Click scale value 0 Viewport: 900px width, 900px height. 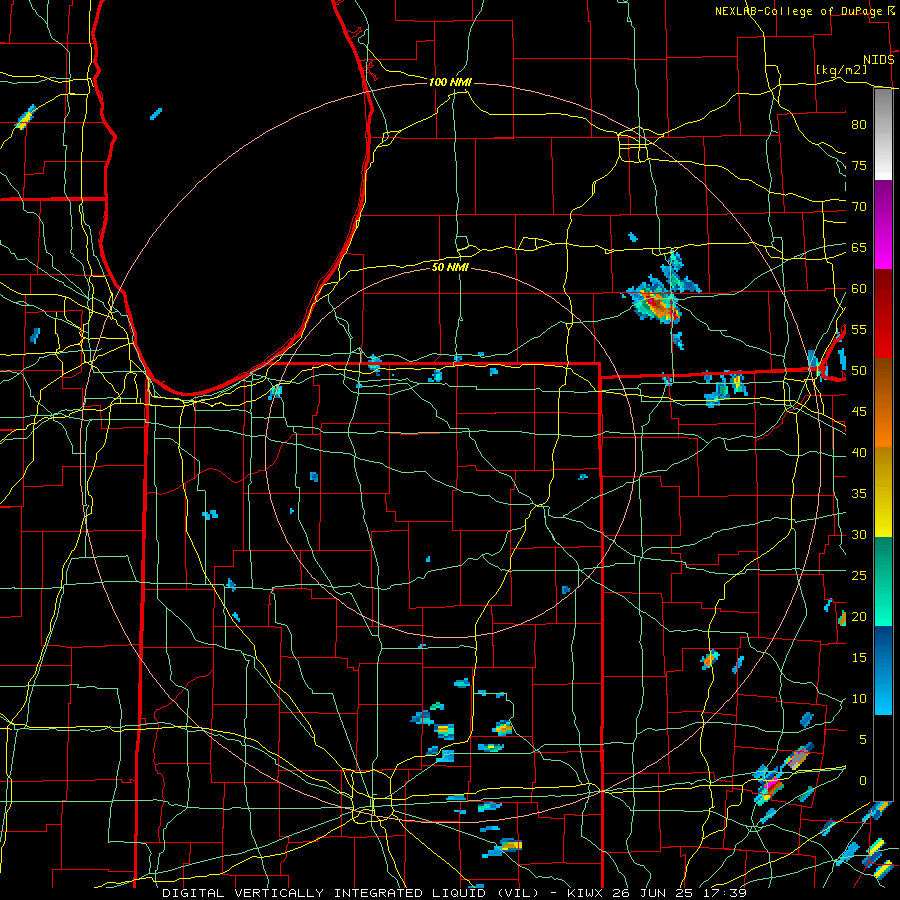pyautogui.click(x=863, y=781)
